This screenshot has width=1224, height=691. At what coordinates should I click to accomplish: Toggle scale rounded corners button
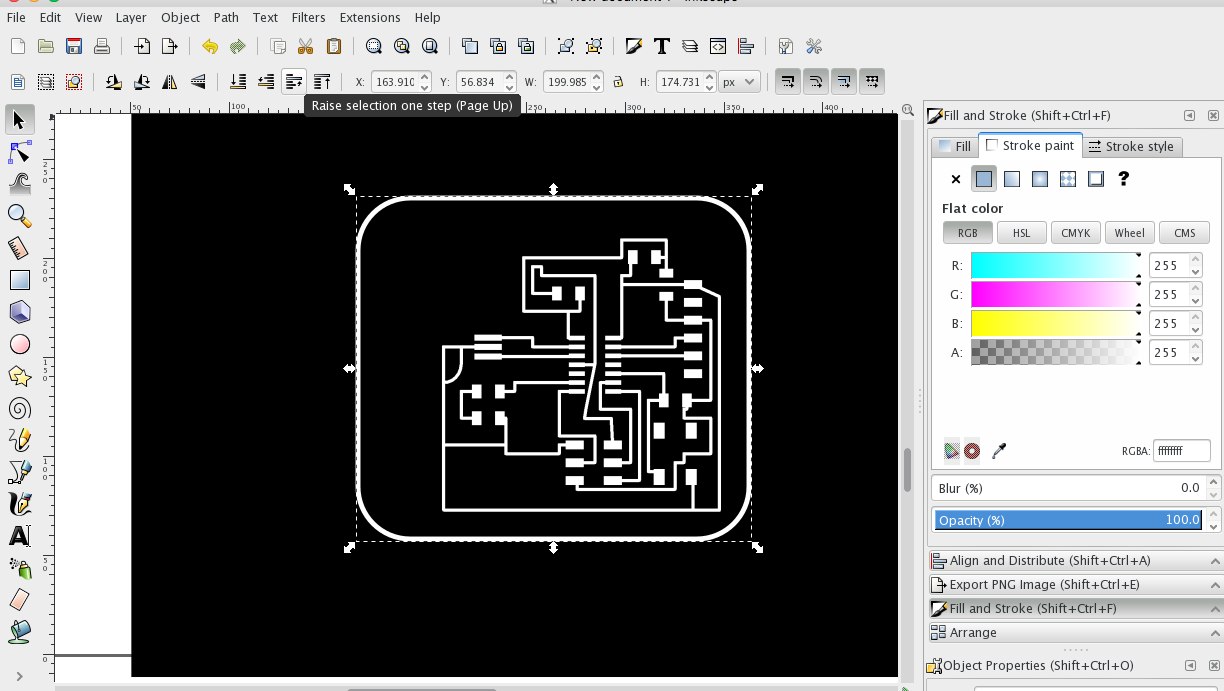pyautogui.click(x=816, y=81)
